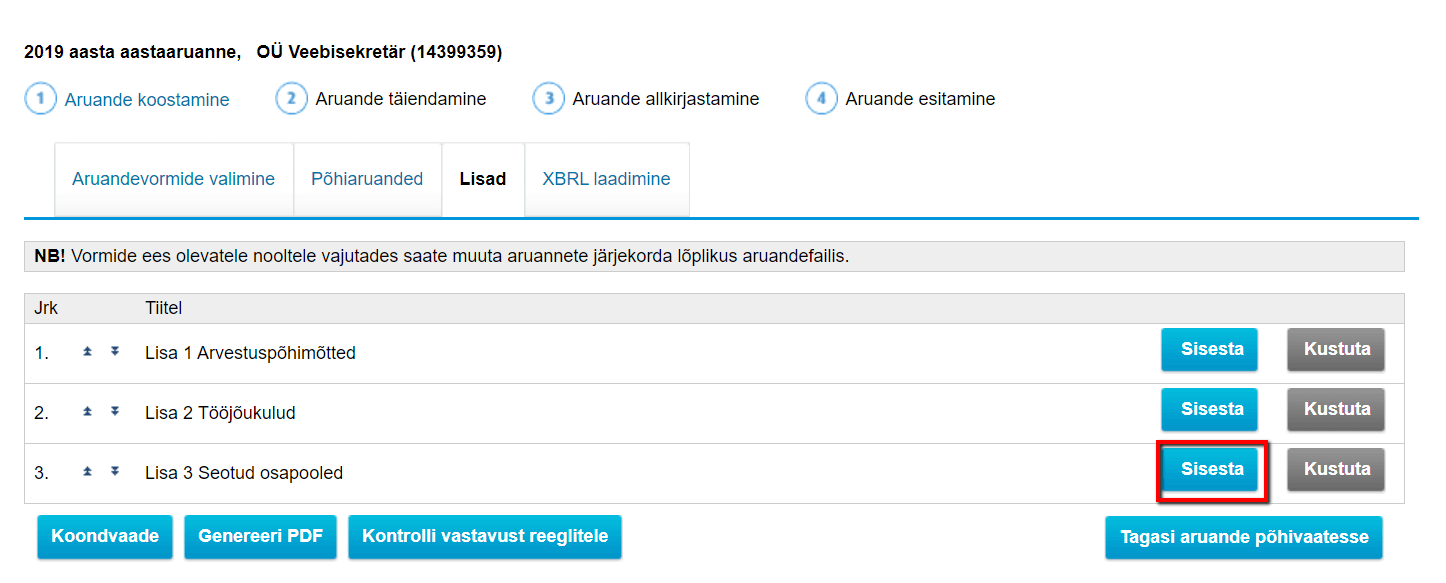Select the Lisad tab
This screenshot has width=1446, height=583.
click(x=483, y=180)
